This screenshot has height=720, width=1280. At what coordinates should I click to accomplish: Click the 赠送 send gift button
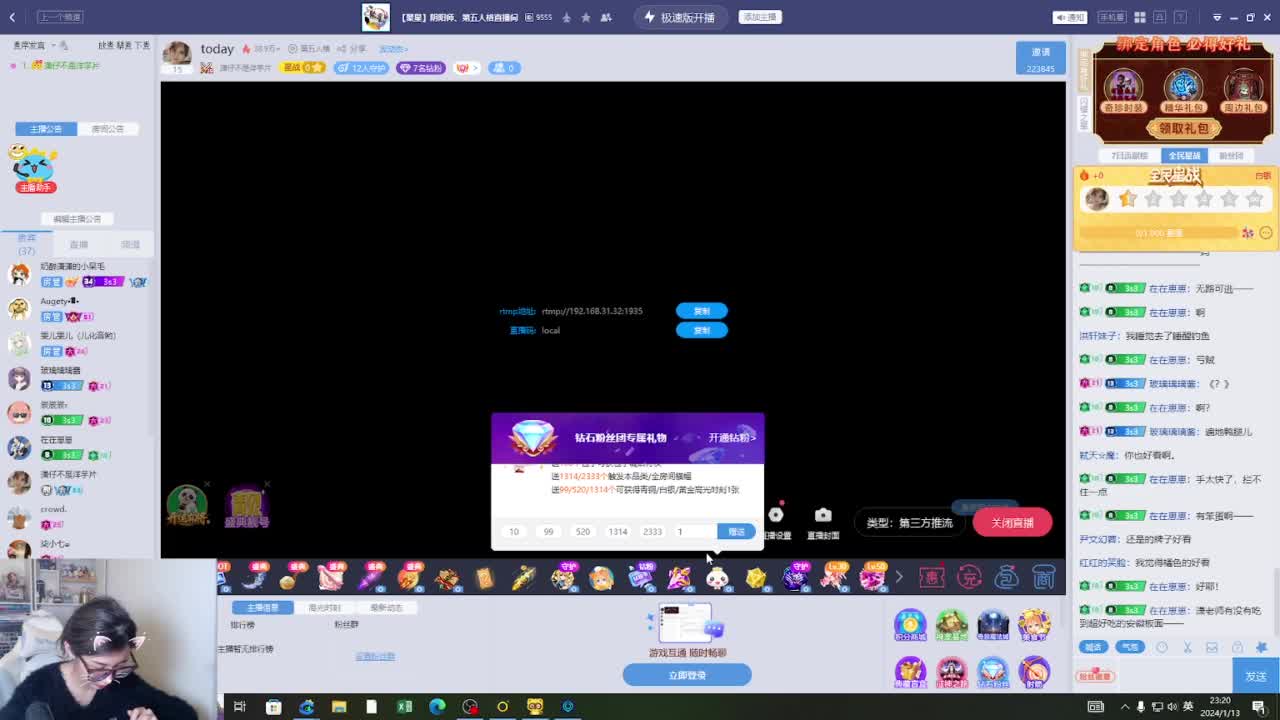point(737,532)
